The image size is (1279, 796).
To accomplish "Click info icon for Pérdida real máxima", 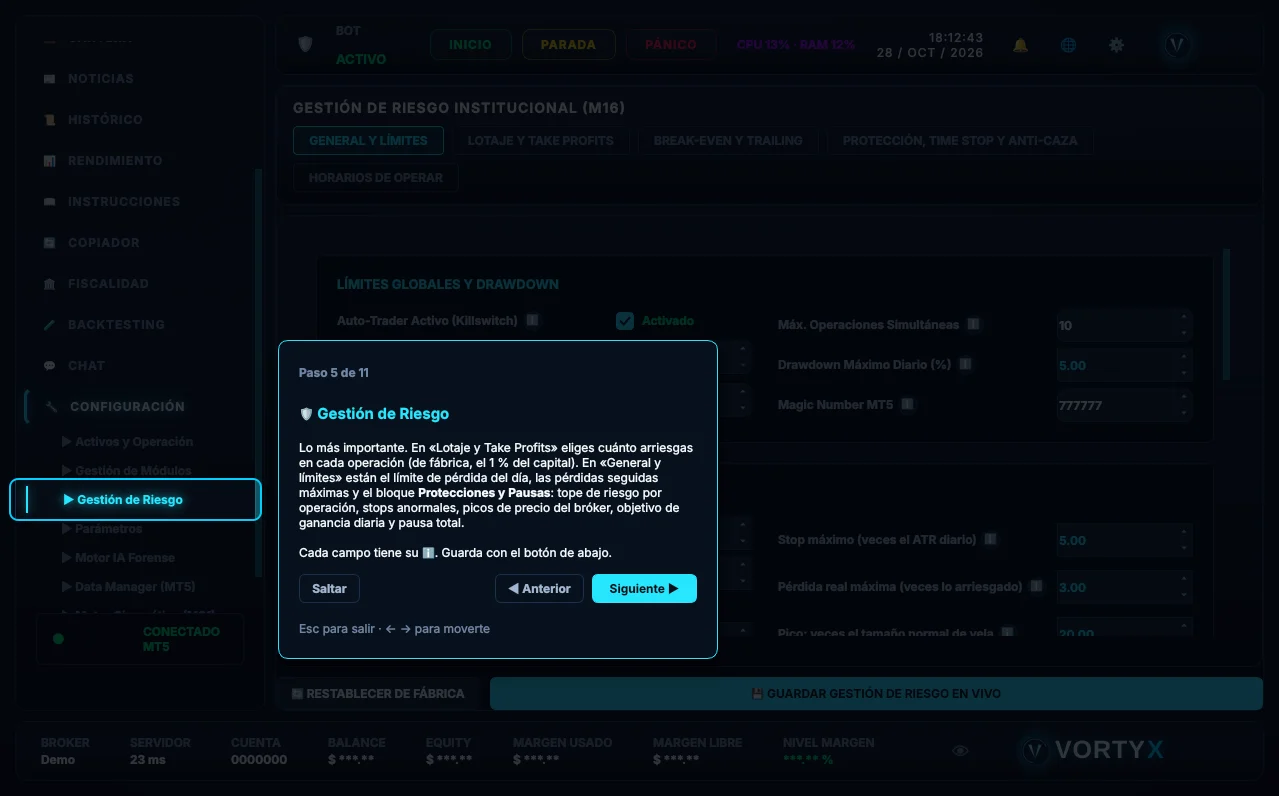I will click(1036, 587).
